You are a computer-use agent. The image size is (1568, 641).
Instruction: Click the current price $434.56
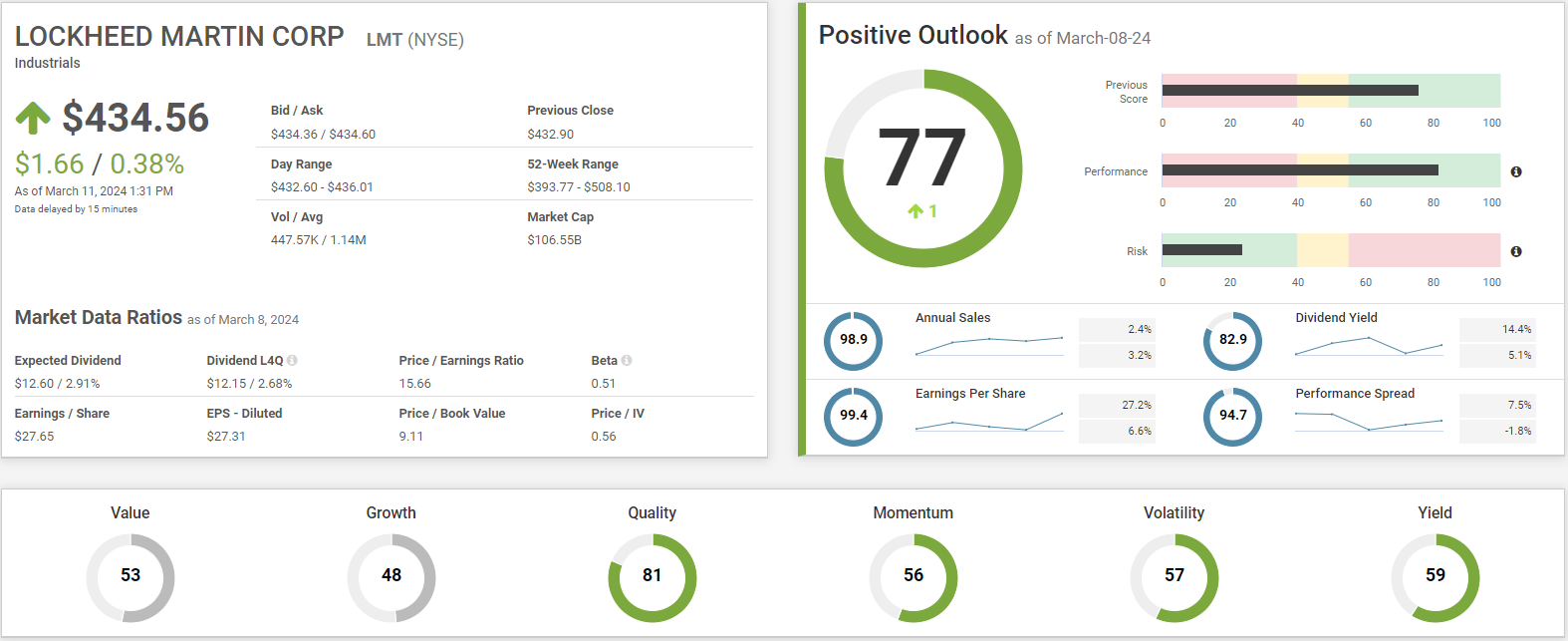(x=135, y=118)
